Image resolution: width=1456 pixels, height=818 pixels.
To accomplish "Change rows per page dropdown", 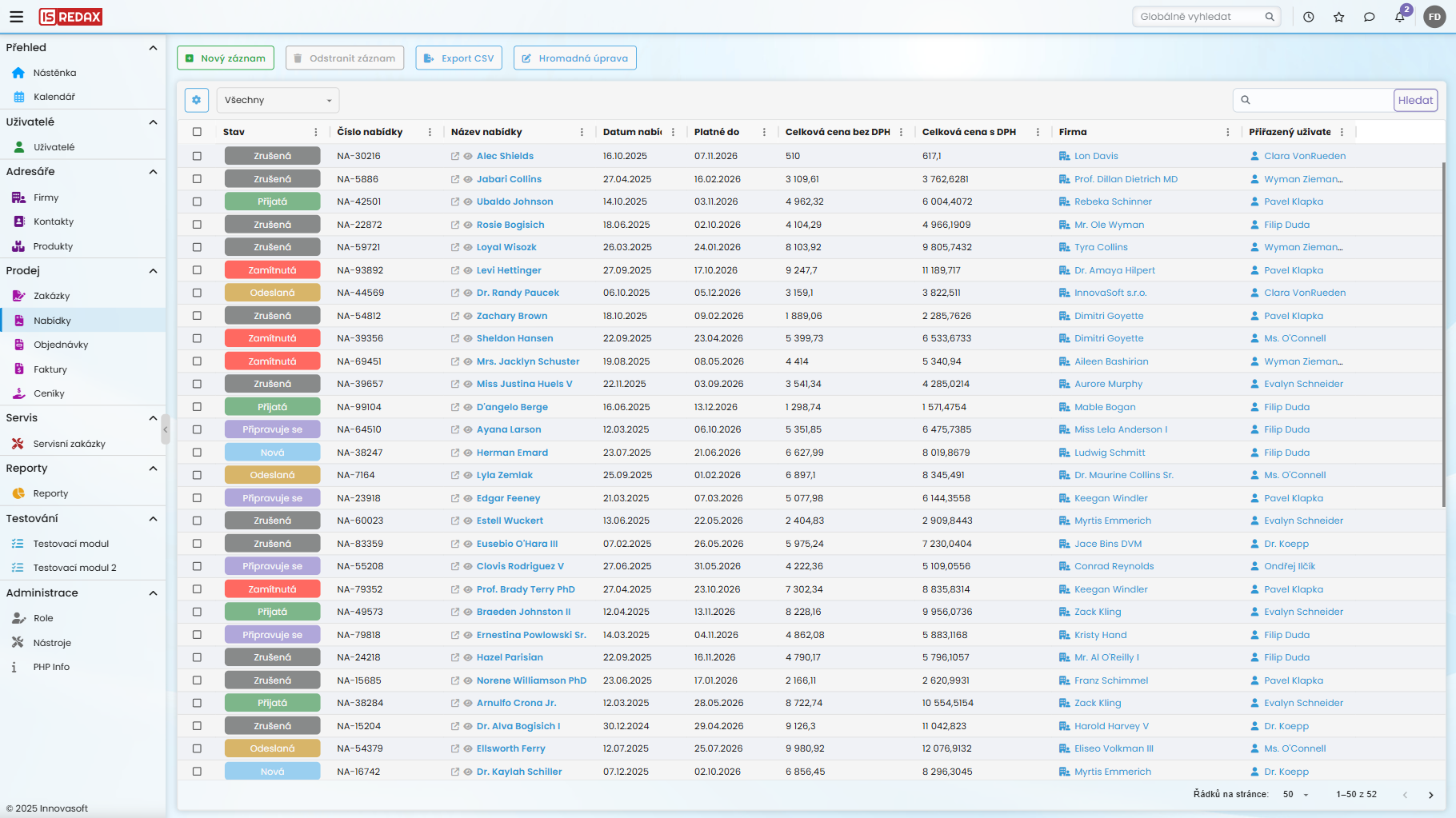I will point(1295,795).
